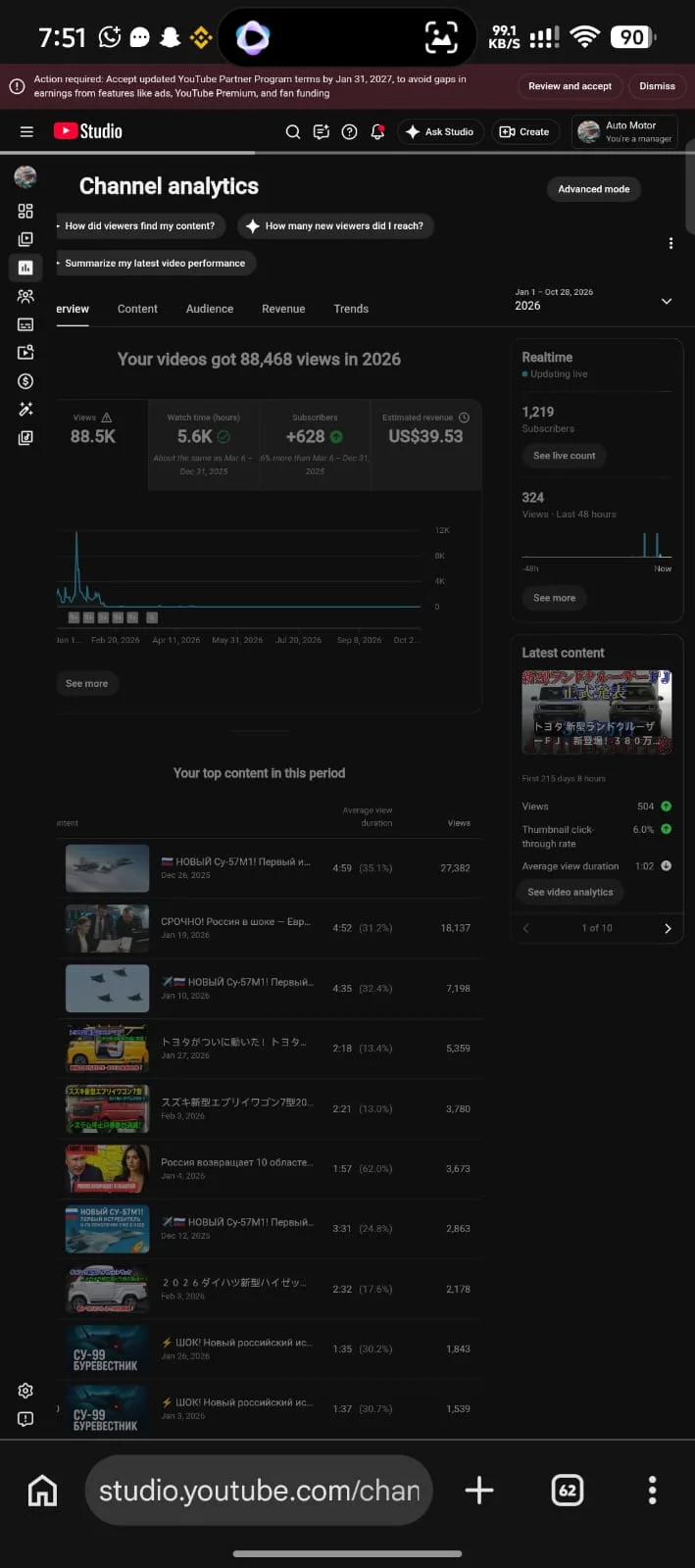Click the Create button
This screenshot has width=695, height=1568.
pyautogui.click(x=524, y=131)
